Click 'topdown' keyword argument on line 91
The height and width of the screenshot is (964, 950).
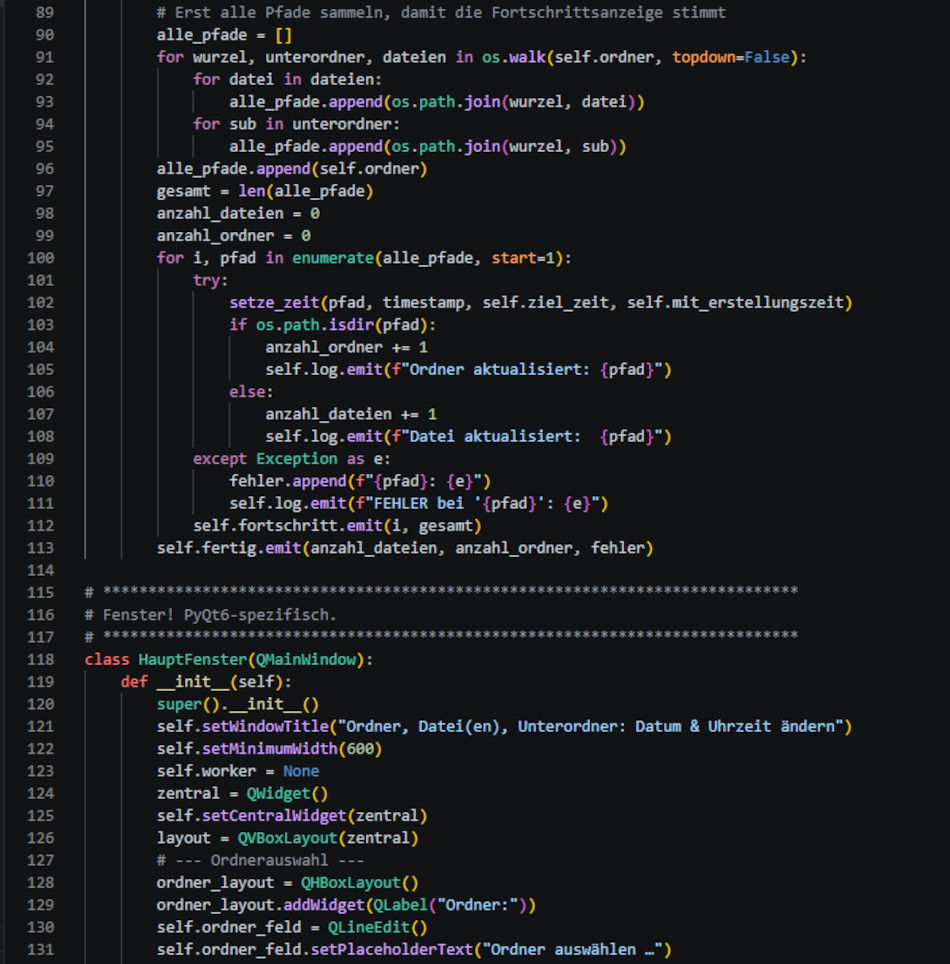[704, 57]
